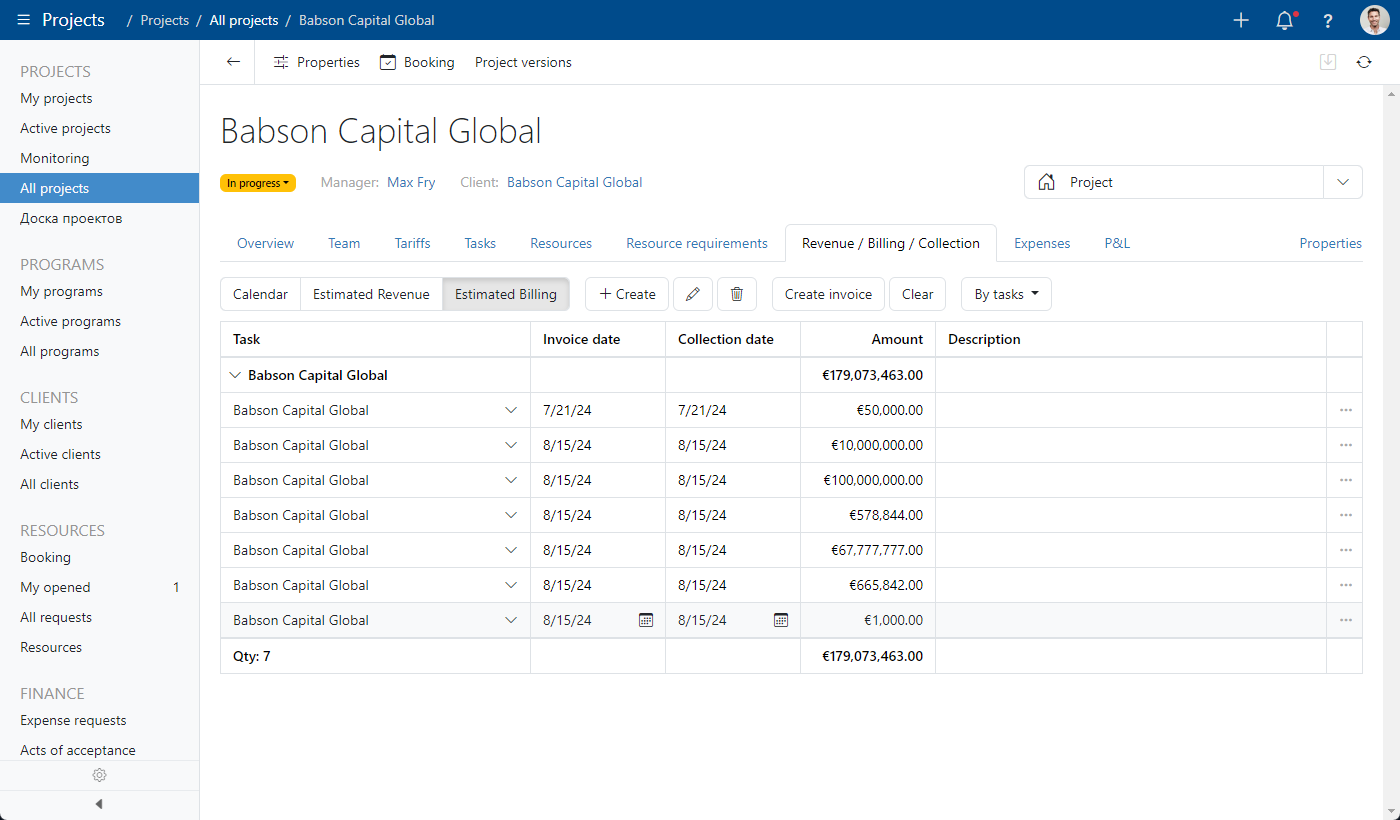Open the Booking toolbar item

pos(417,62)
